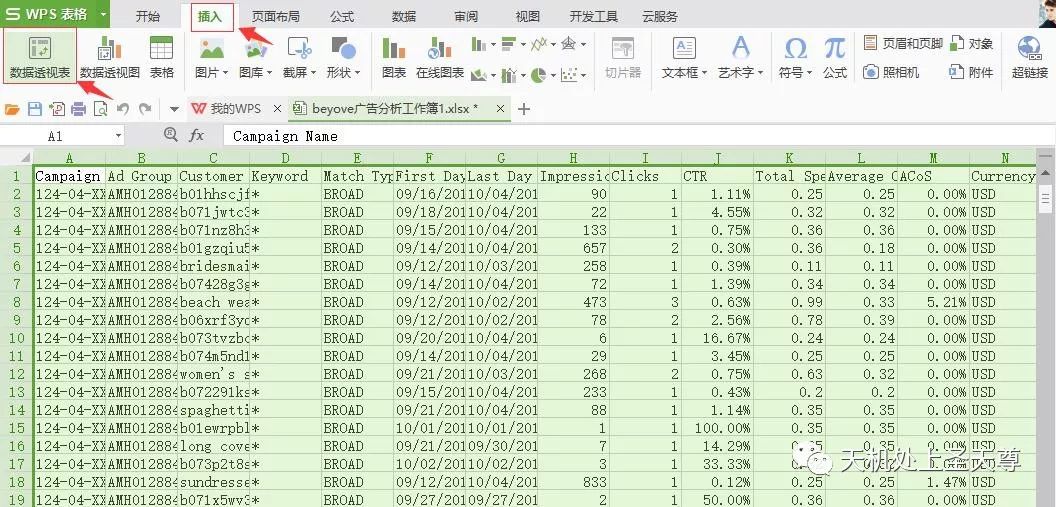Click the open folder icon in quick toolbar
This screenshot has width=1056, height=507.
[x=12, y=109]
